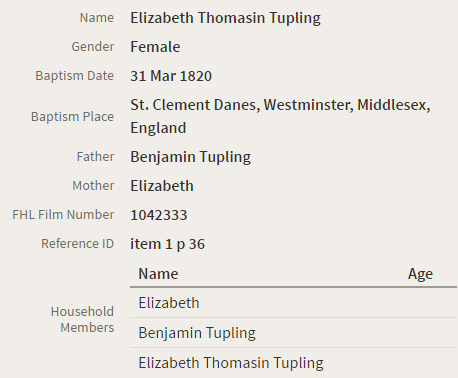This screenshot has width=458, height=378.
Task: Click FHL film number 1042333
Action: point(159,215)
